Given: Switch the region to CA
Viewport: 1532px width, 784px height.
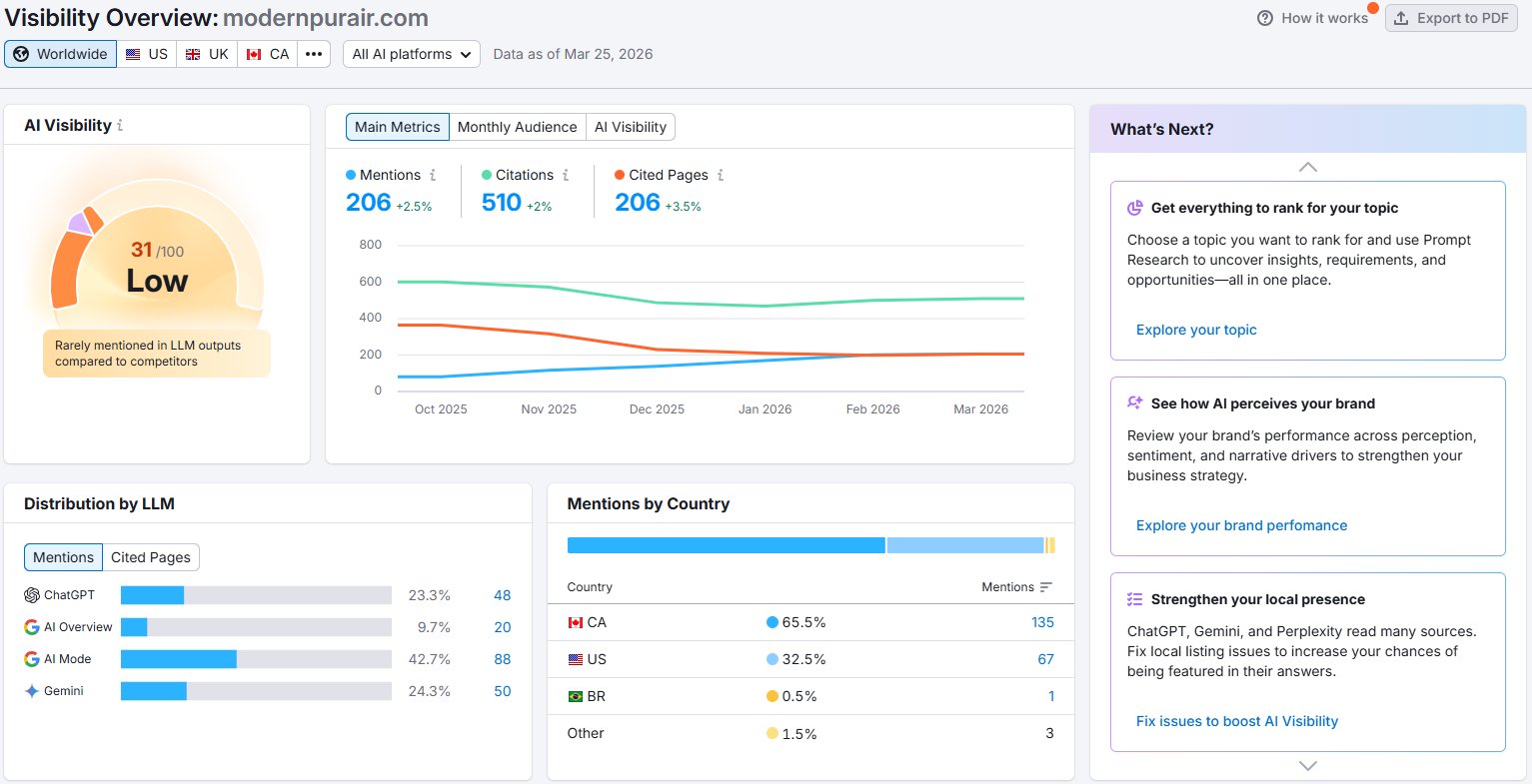Looking at the screenshot, I should coord(268,54).
